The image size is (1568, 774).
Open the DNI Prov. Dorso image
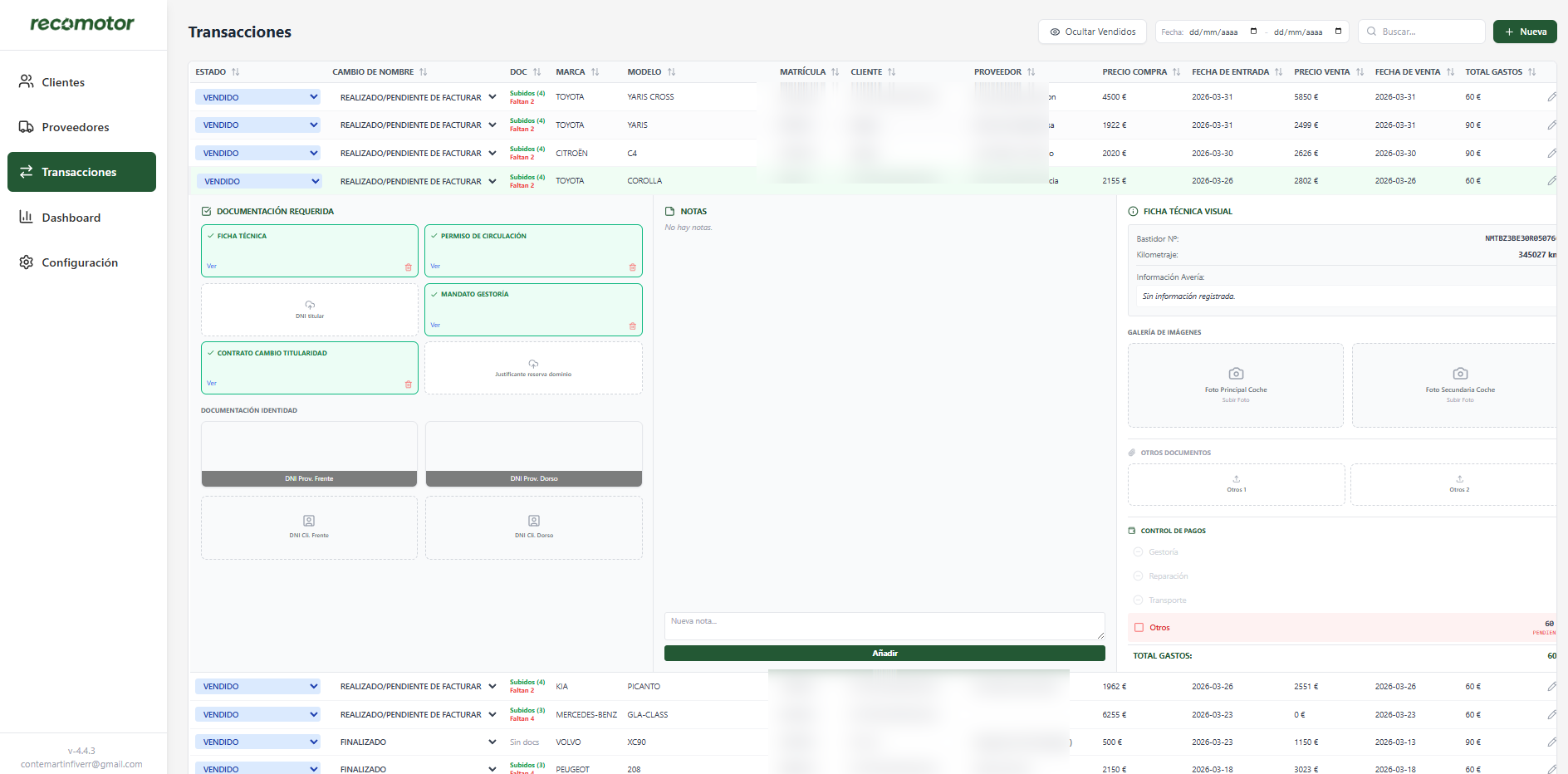[534, 454]
